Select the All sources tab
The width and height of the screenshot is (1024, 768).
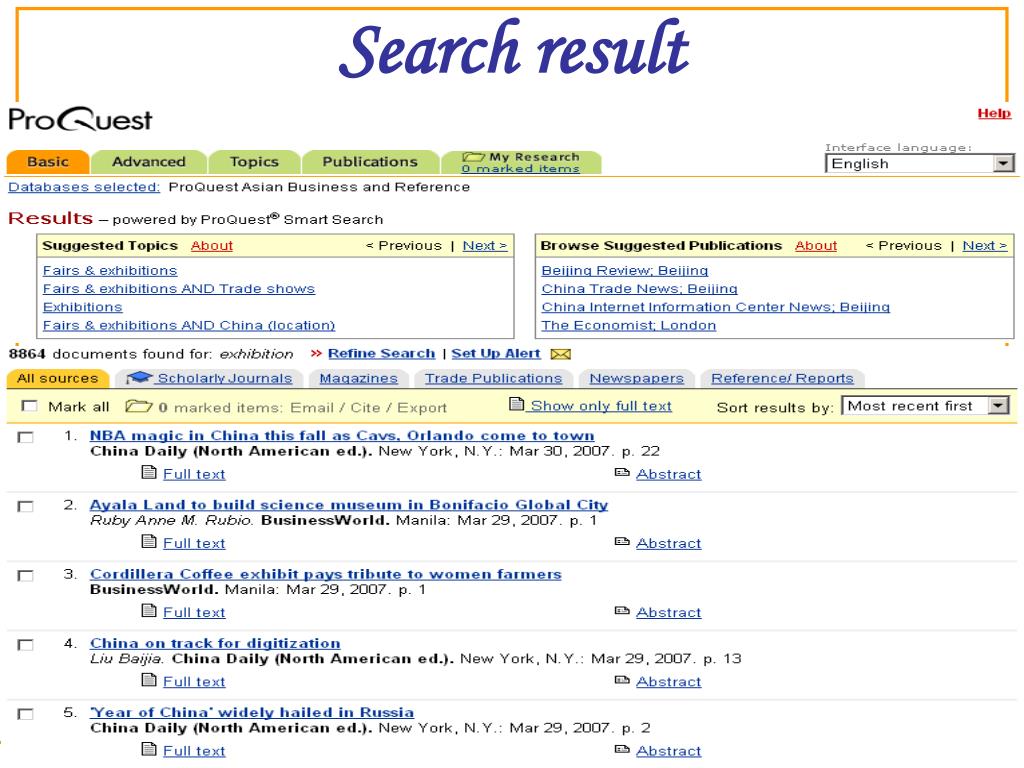coord(57,378)
